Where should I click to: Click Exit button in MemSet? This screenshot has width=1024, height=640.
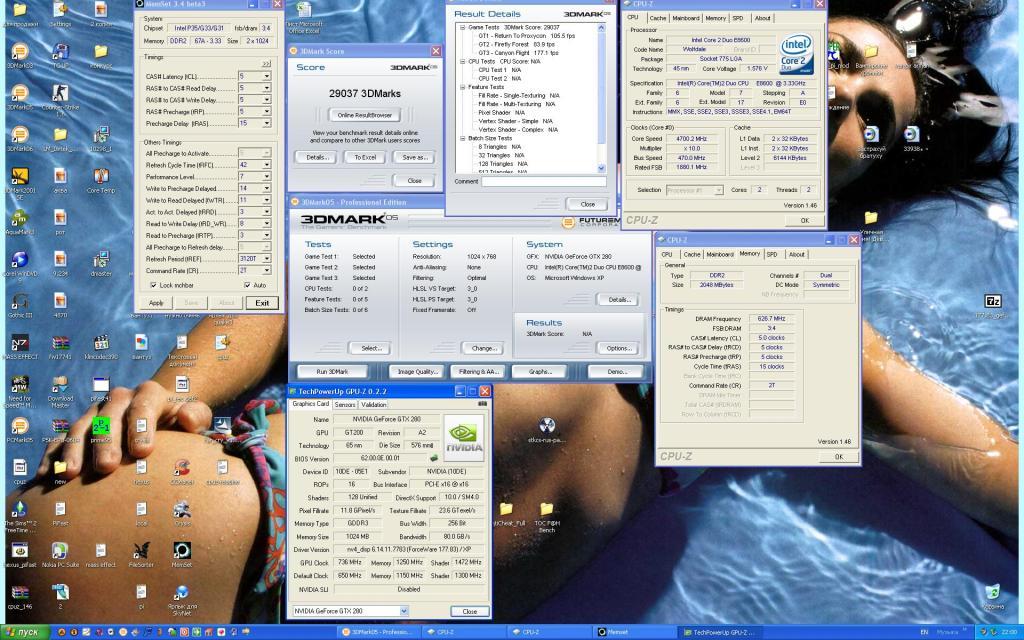coord(262,303)
